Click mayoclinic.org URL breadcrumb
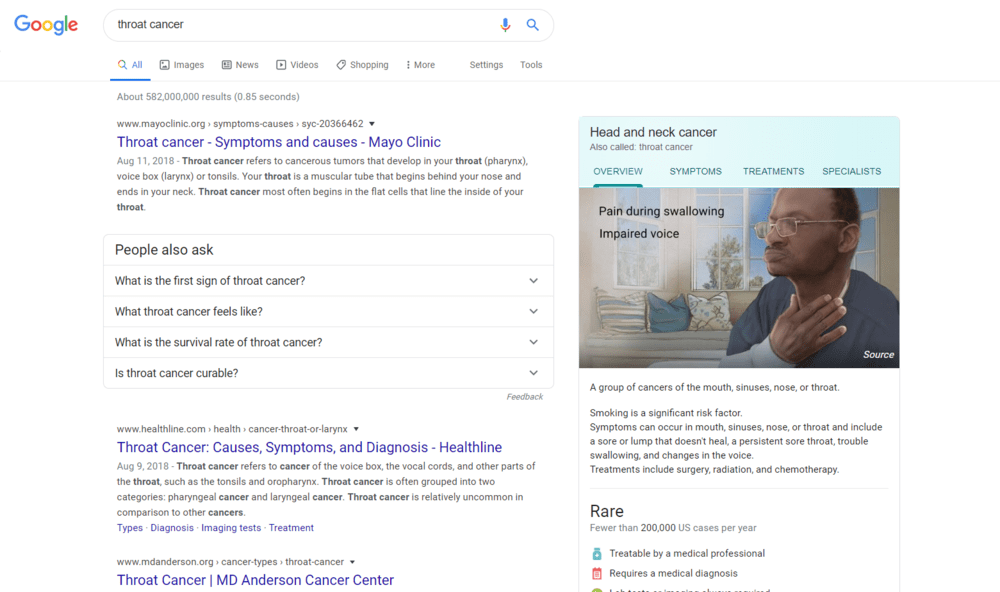This screenshot has height=592, width=1000. click(240, 124)
